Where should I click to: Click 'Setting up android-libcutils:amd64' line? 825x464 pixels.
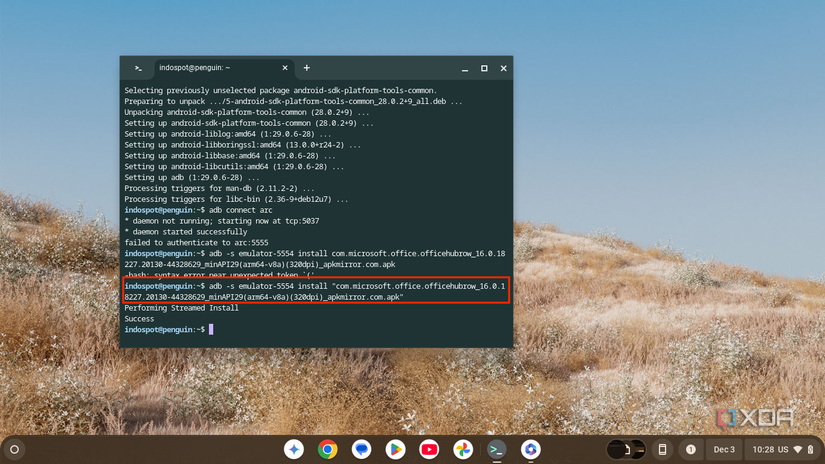234,166
